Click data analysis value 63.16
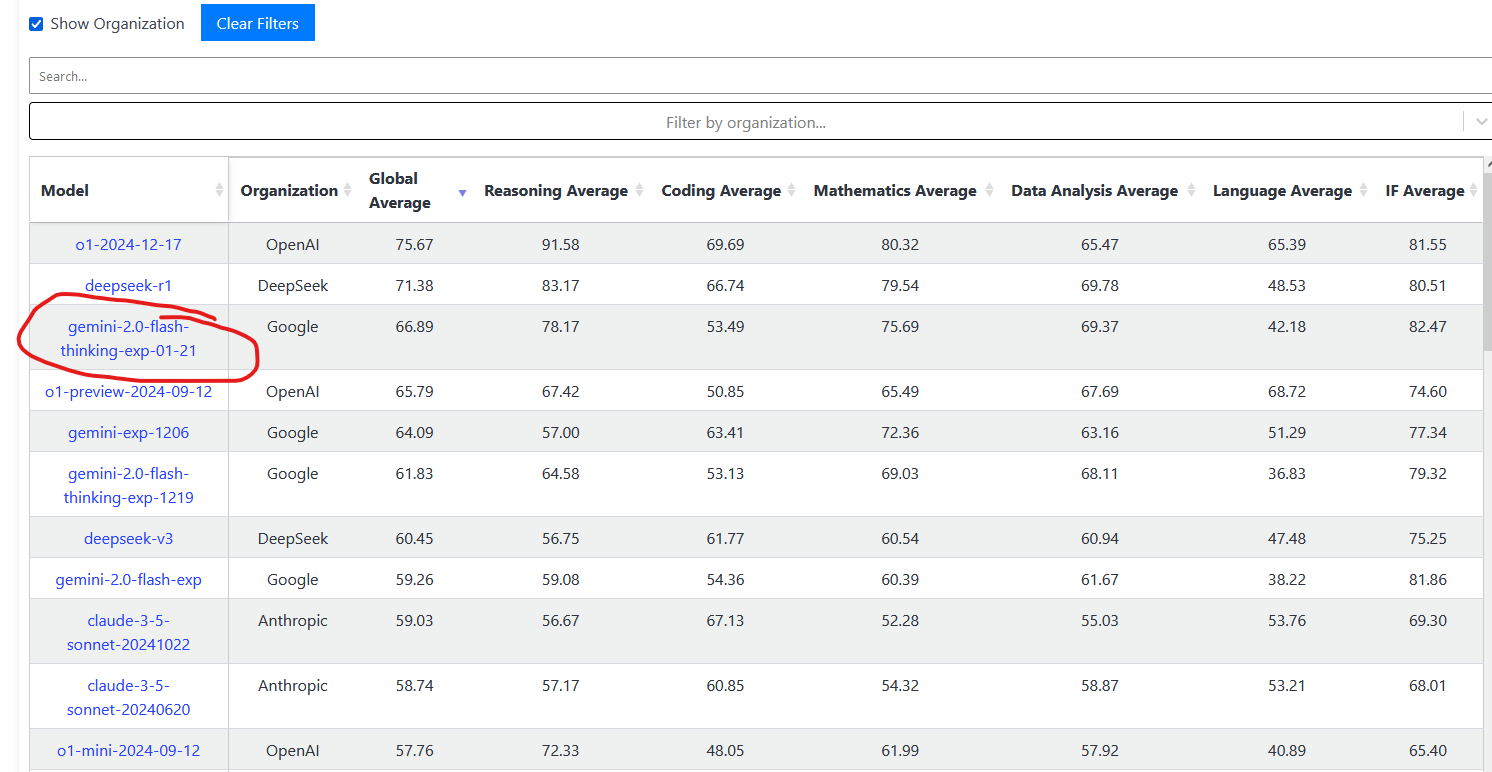This screenshot has width=1492, height=772. [x=1100, y=432]
